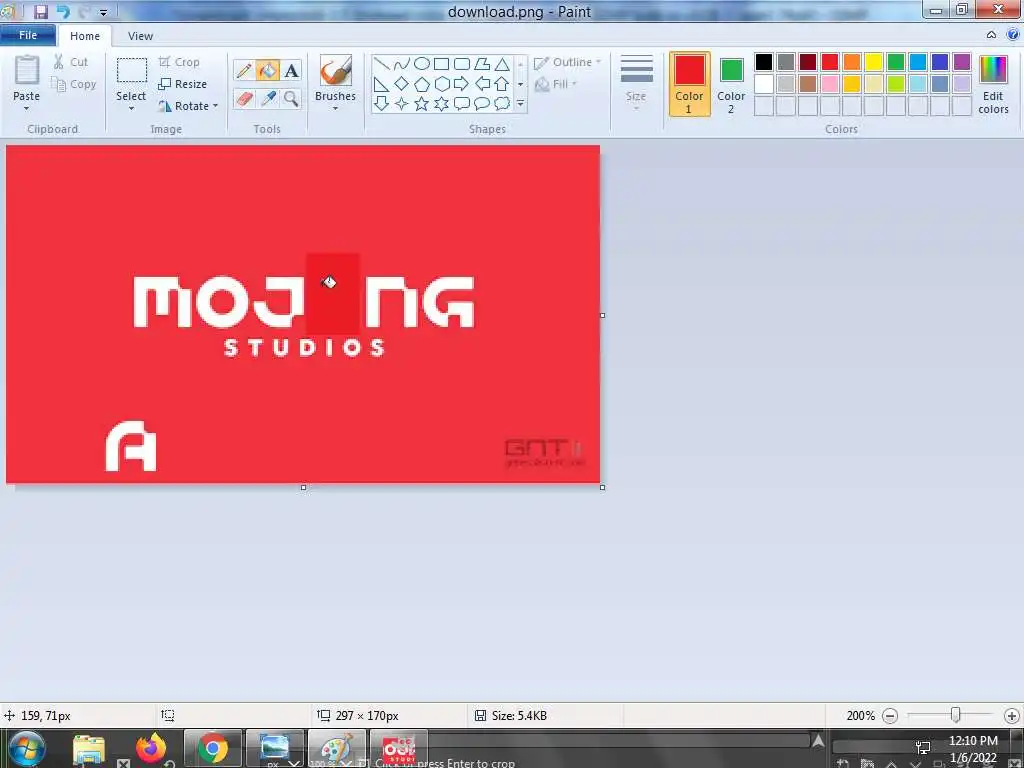The image size is (1024, 768).
Task: Click the Copy button
Action: 74,84
